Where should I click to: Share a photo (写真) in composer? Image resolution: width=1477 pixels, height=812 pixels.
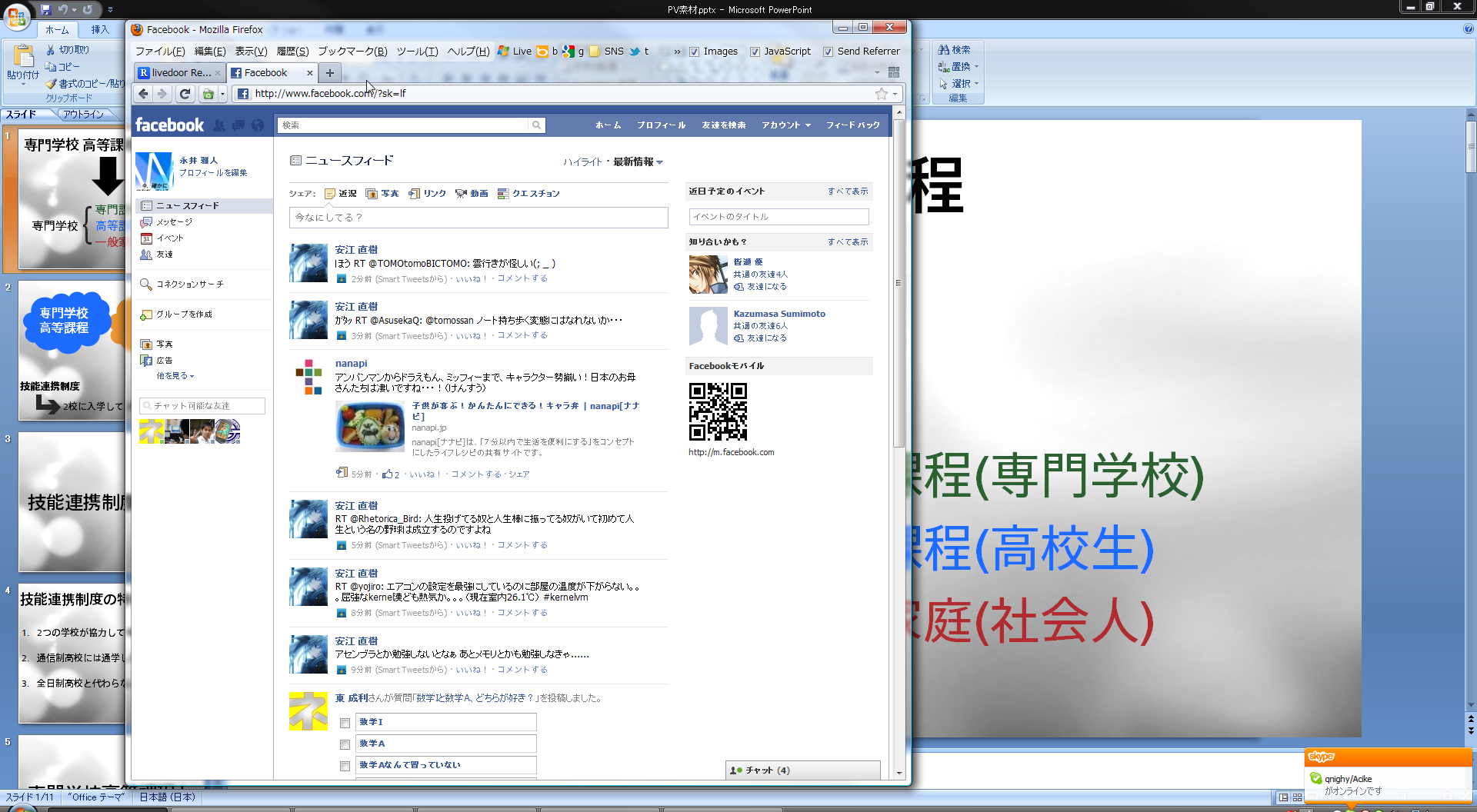pos(382,194)
